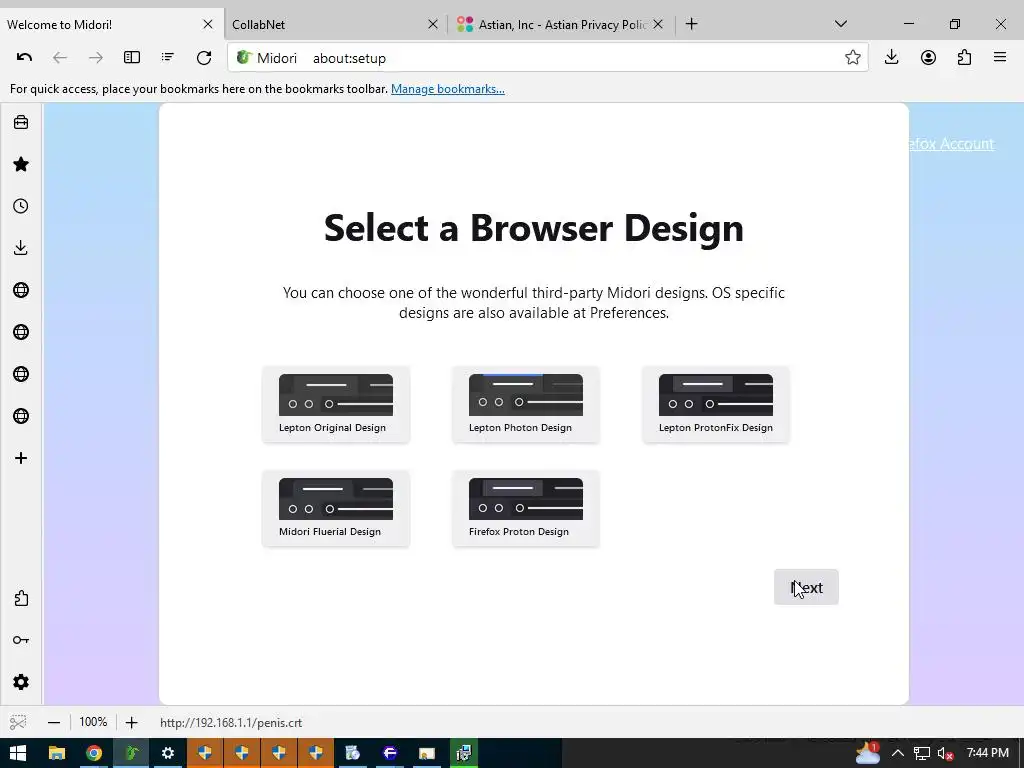Open passwords via the sidebar key icon
The height and width of the screenshot is (768, 1024).
click(x=21, y=640)
